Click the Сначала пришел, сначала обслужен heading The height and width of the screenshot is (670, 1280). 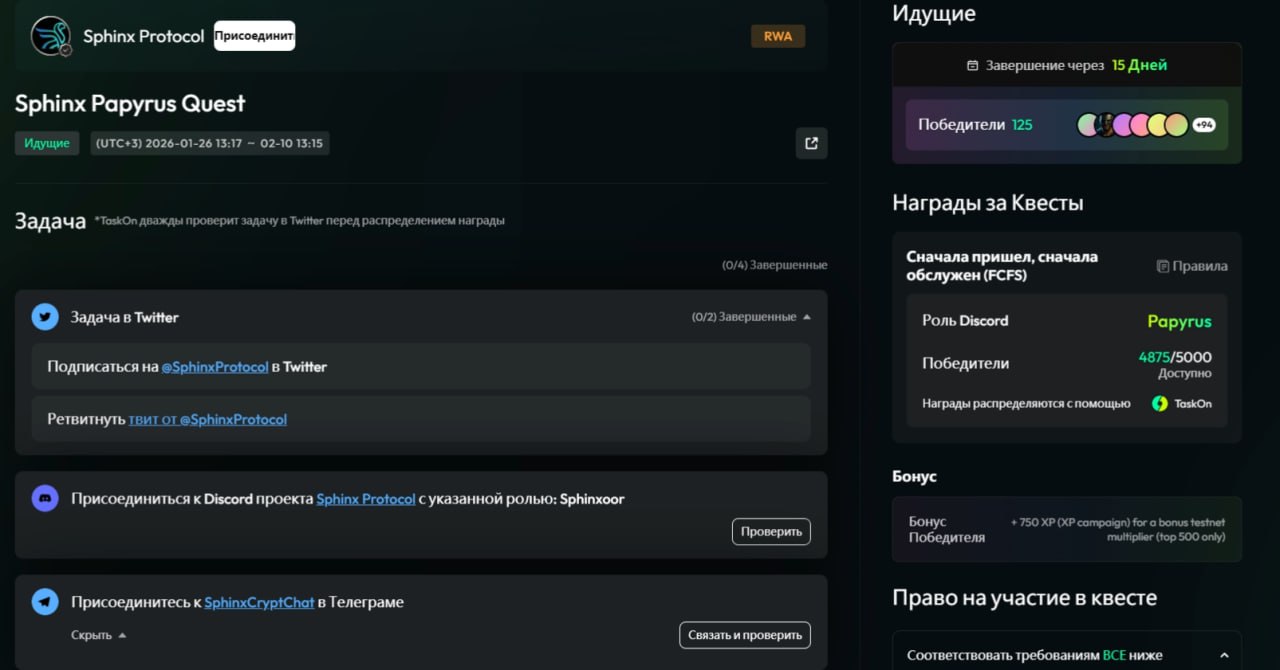coord(1002,266)
